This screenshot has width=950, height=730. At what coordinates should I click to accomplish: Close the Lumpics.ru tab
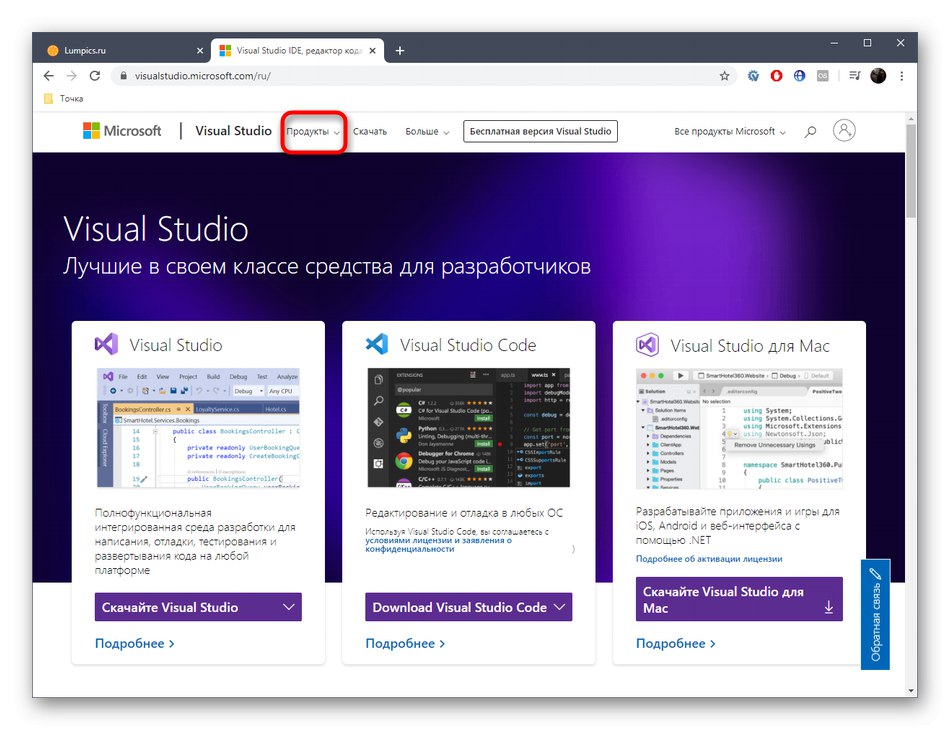point(200,51)
